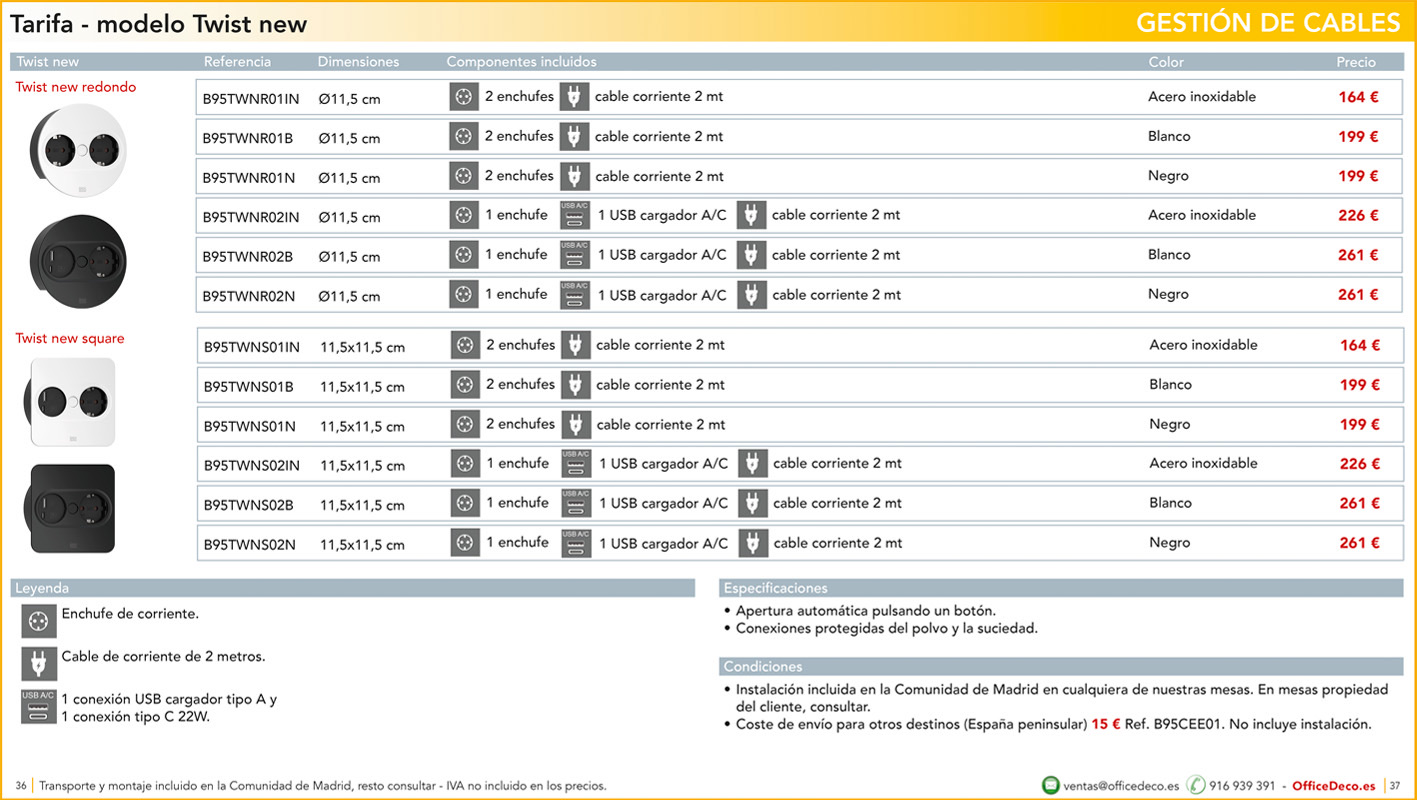Click the red 15 € shipping cost
The image size is (1417, 800).
point(1106,724)
